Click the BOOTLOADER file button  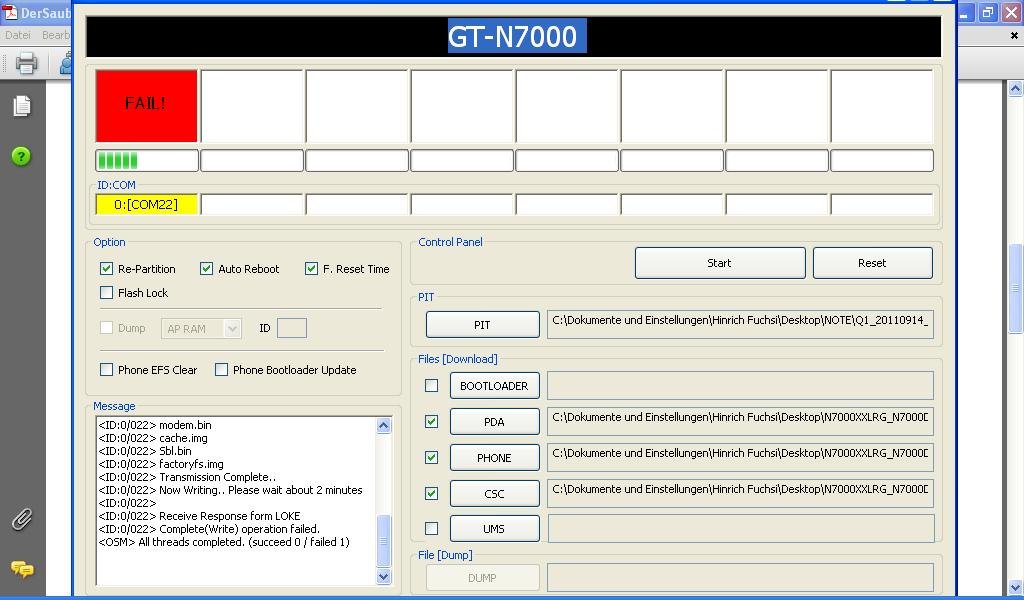494,386
